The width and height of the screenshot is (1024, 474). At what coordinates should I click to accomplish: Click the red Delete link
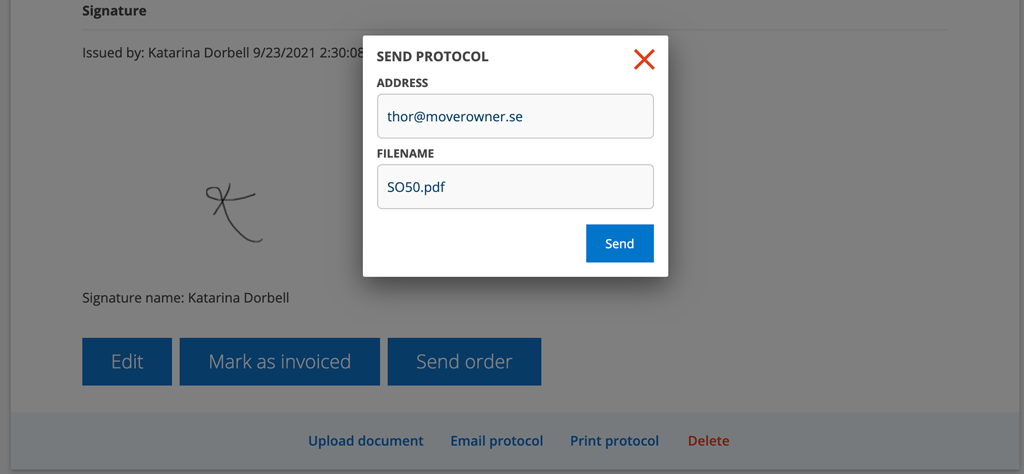click(709, 441)
